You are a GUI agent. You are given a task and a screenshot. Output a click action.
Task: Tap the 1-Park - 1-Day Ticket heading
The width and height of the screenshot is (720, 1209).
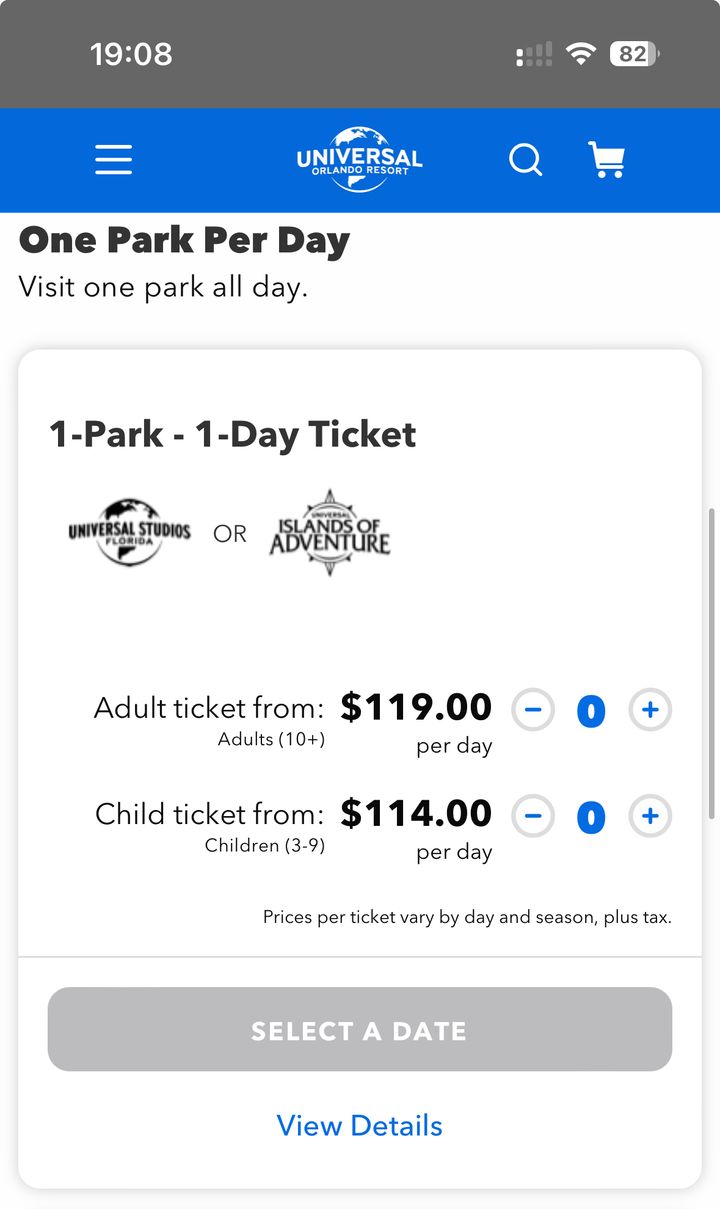tap(233, 435)
